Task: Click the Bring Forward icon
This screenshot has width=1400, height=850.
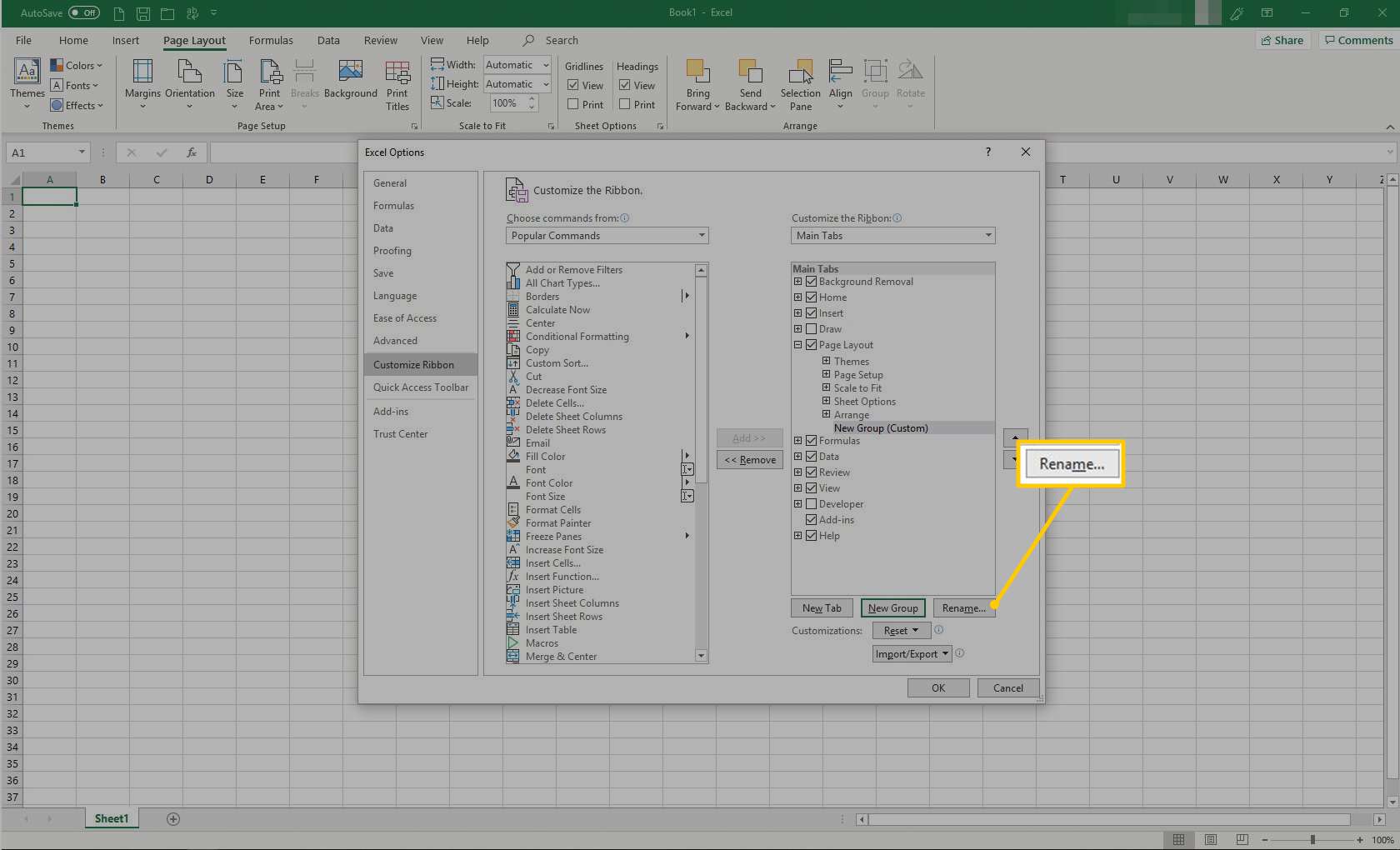Action: coord(697,72)
